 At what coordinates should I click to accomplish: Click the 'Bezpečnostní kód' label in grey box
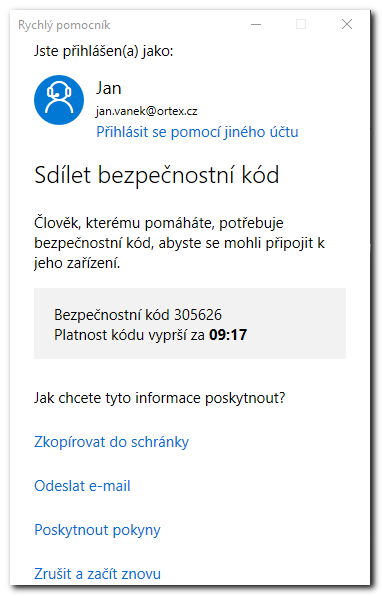coord(111,315)
